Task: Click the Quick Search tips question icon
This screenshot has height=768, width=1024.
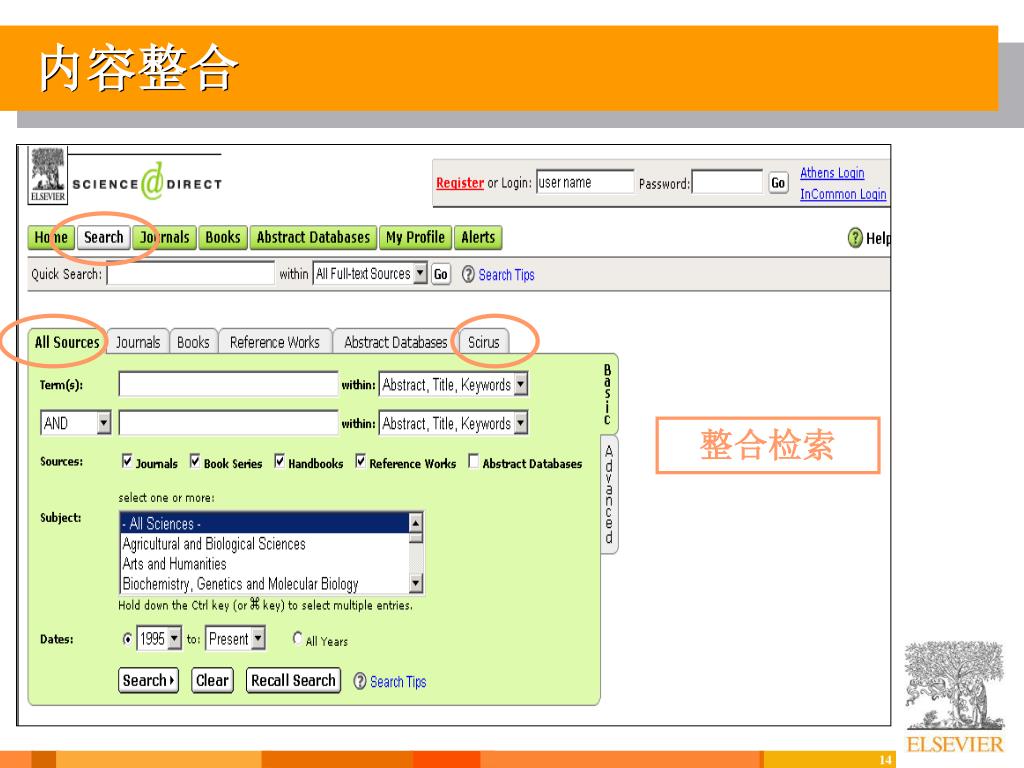Action: click(468, 274)
